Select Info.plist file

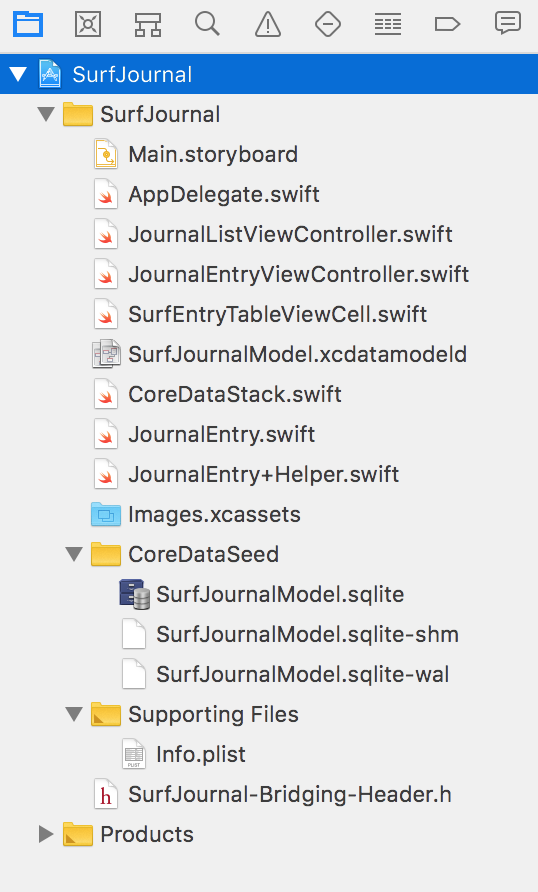[x=201, y=754]
